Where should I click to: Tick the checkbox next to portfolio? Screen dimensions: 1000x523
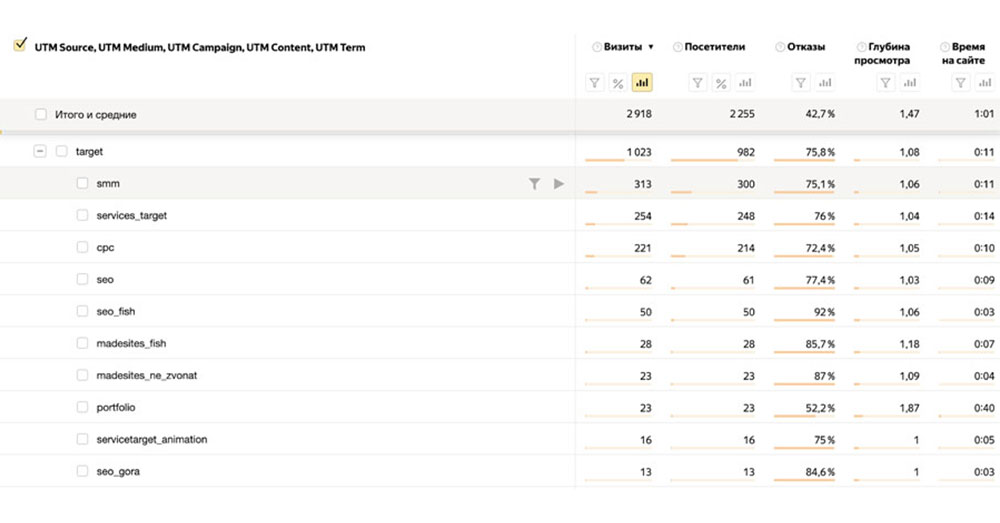coord(83,408)
